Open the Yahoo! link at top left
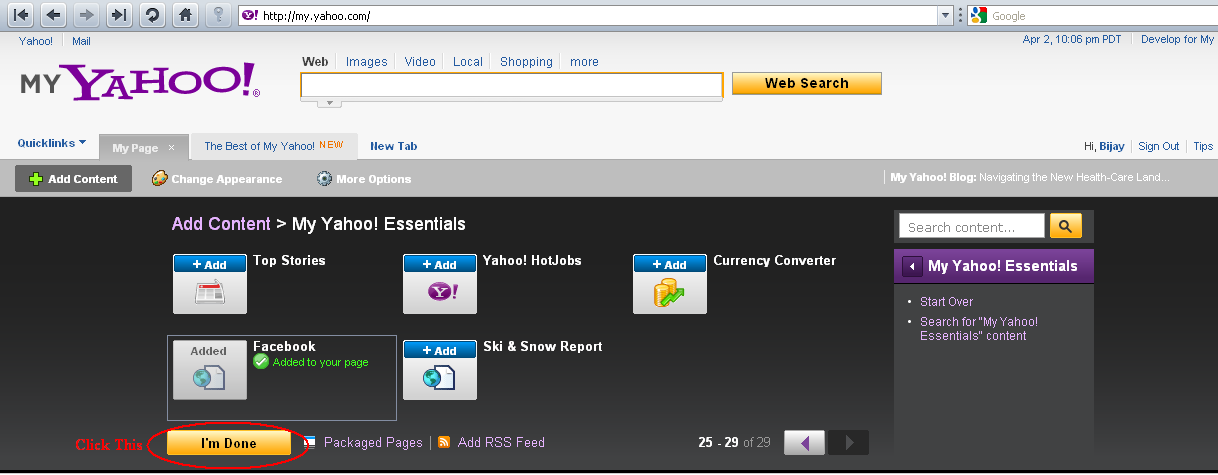Screen dimensions: 1218x475 [36, 41]
